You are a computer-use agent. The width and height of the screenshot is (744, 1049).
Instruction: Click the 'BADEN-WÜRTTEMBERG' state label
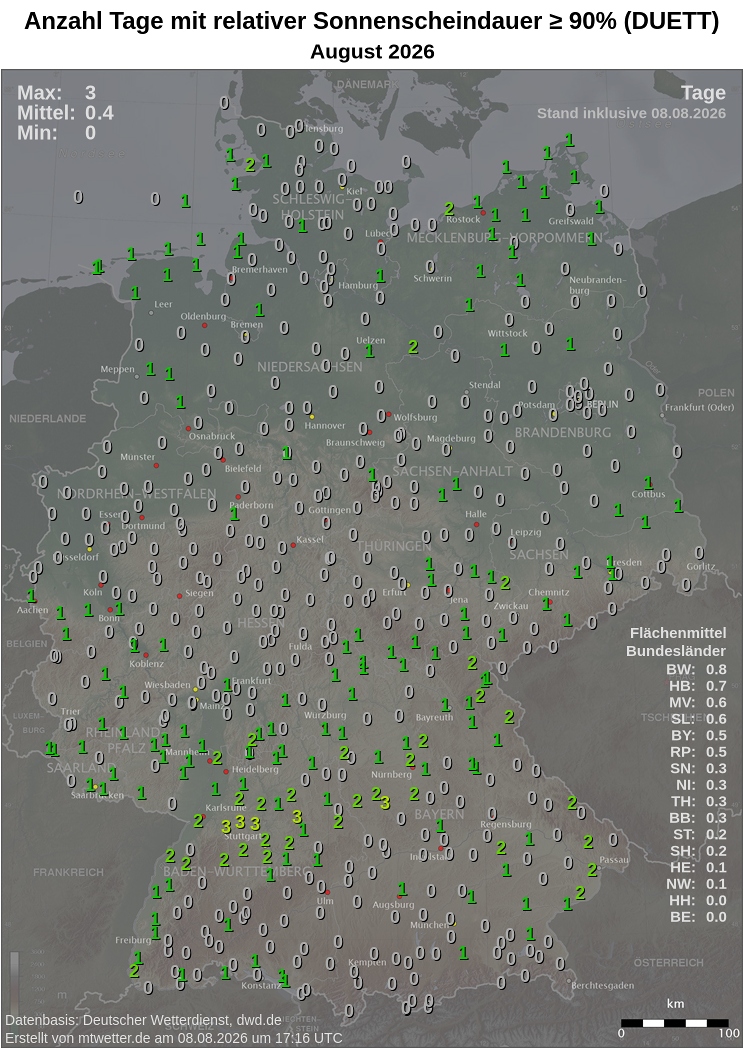coord(238,872)
